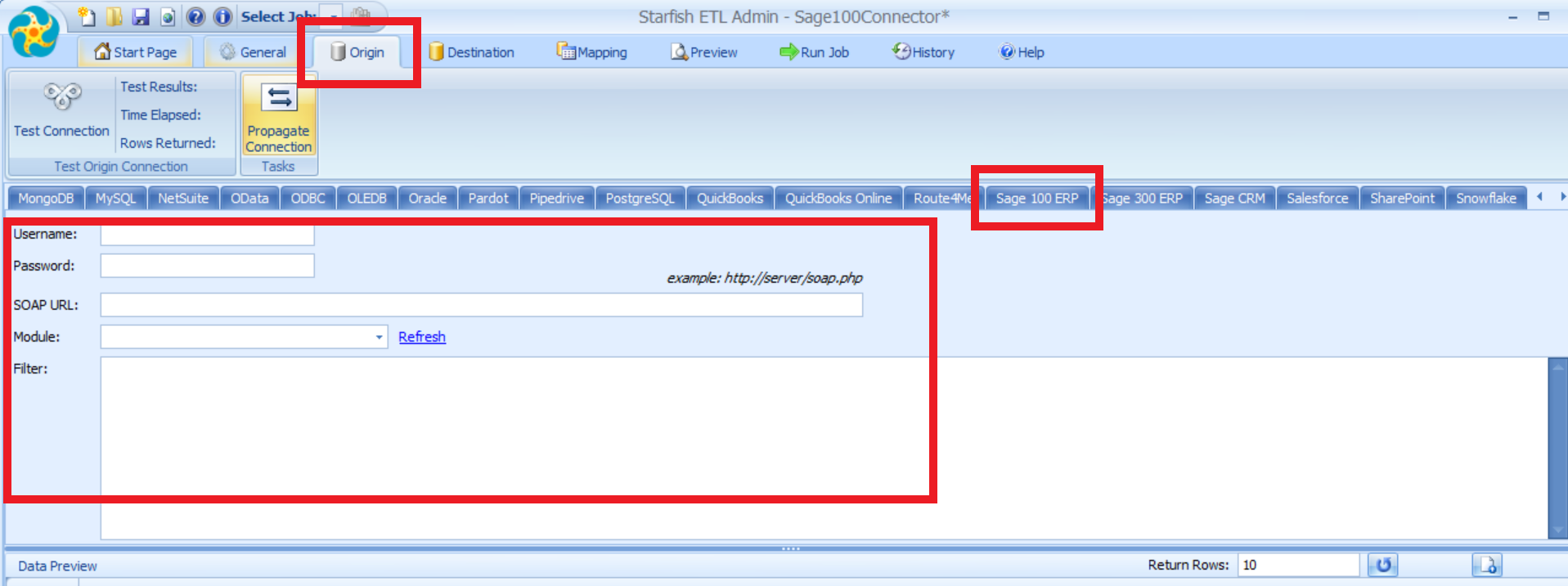This screenshot has height=586, width=1568.
Task: Select the Oracle connector tab
Action: (x=428, y=199)
